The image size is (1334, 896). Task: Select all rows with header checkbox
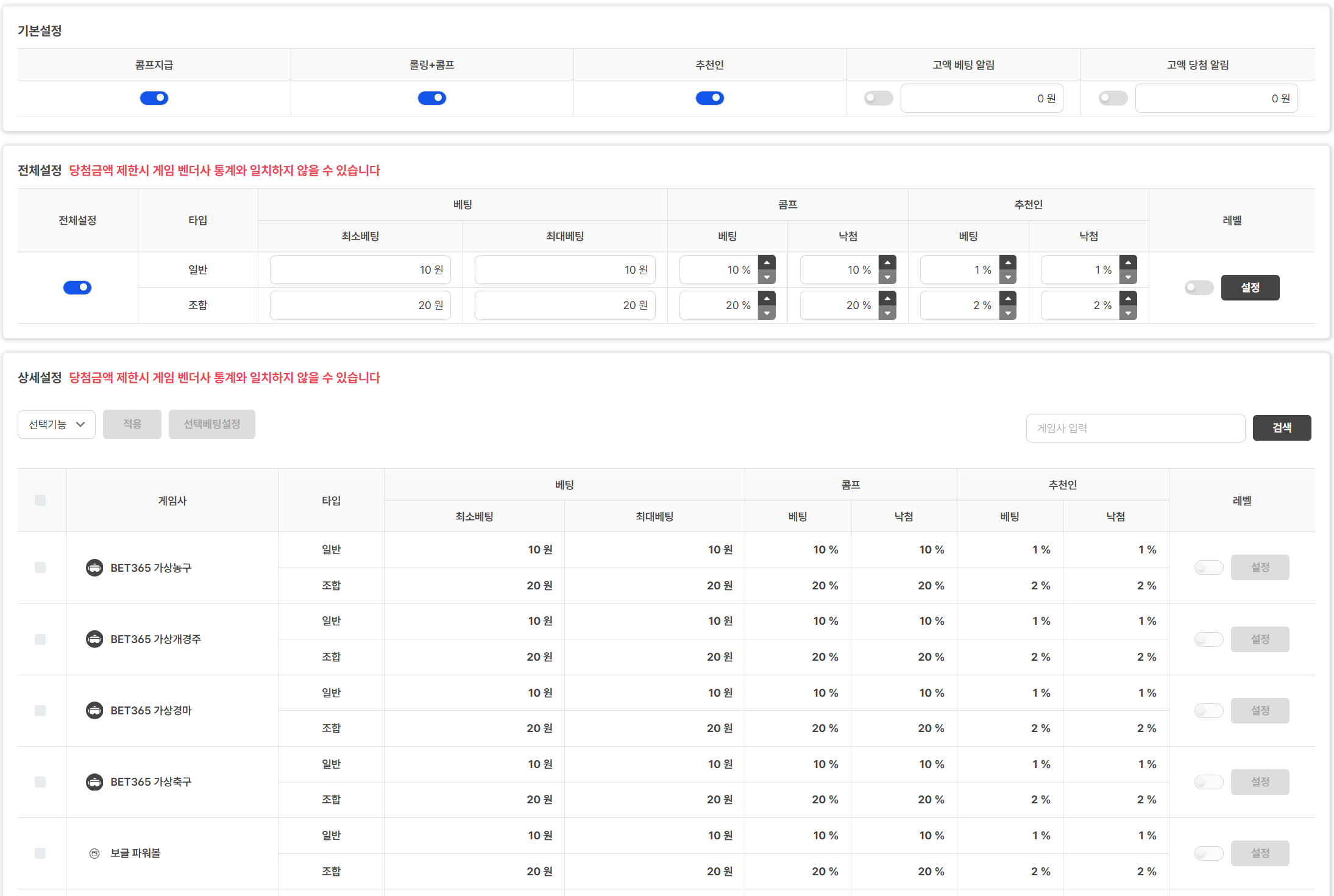click(40, 500)
